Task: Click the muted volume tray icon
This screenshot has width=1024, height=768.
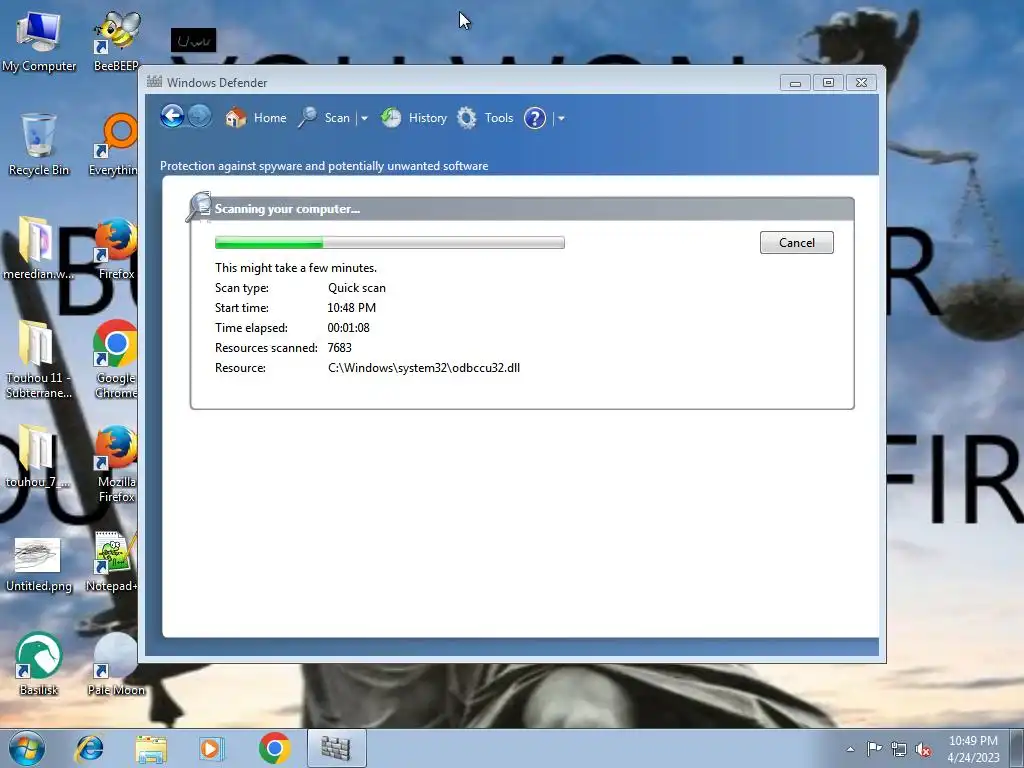Action: coord(923,749)
